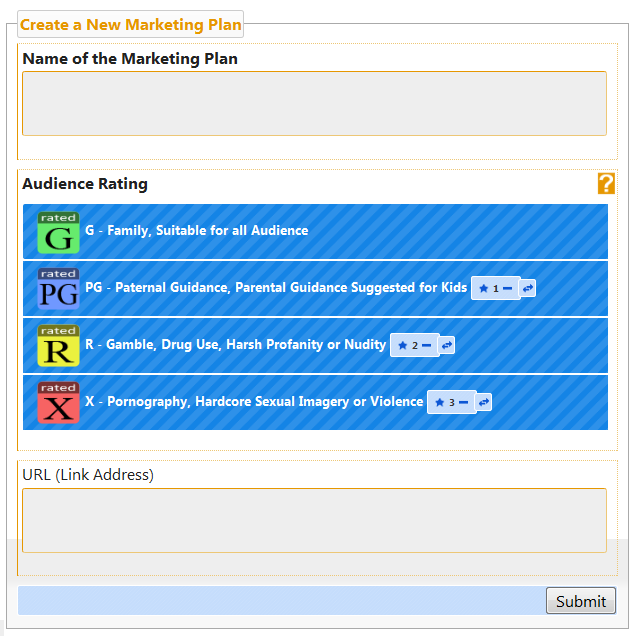Image resolution: width=637 pixels, height=637 pixels.
Task: Click the swap arrows icon in PG row
Action: point(528,288)
